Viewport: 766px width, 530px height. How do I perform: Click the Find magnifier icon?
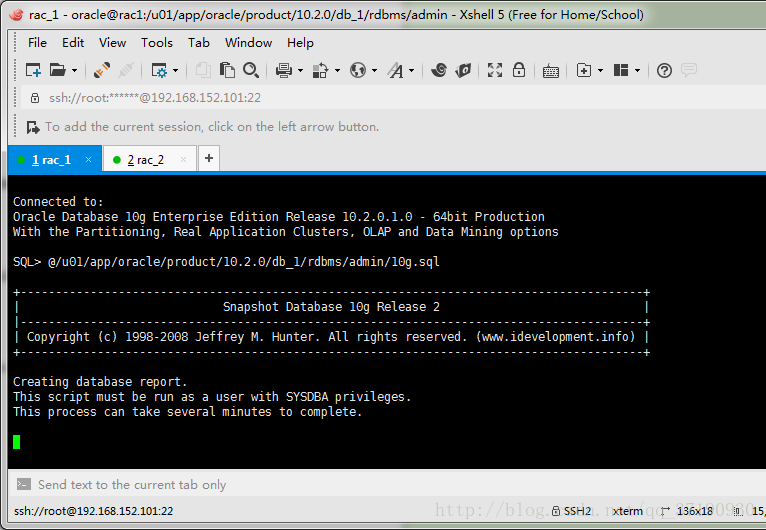tap(251, 70)
